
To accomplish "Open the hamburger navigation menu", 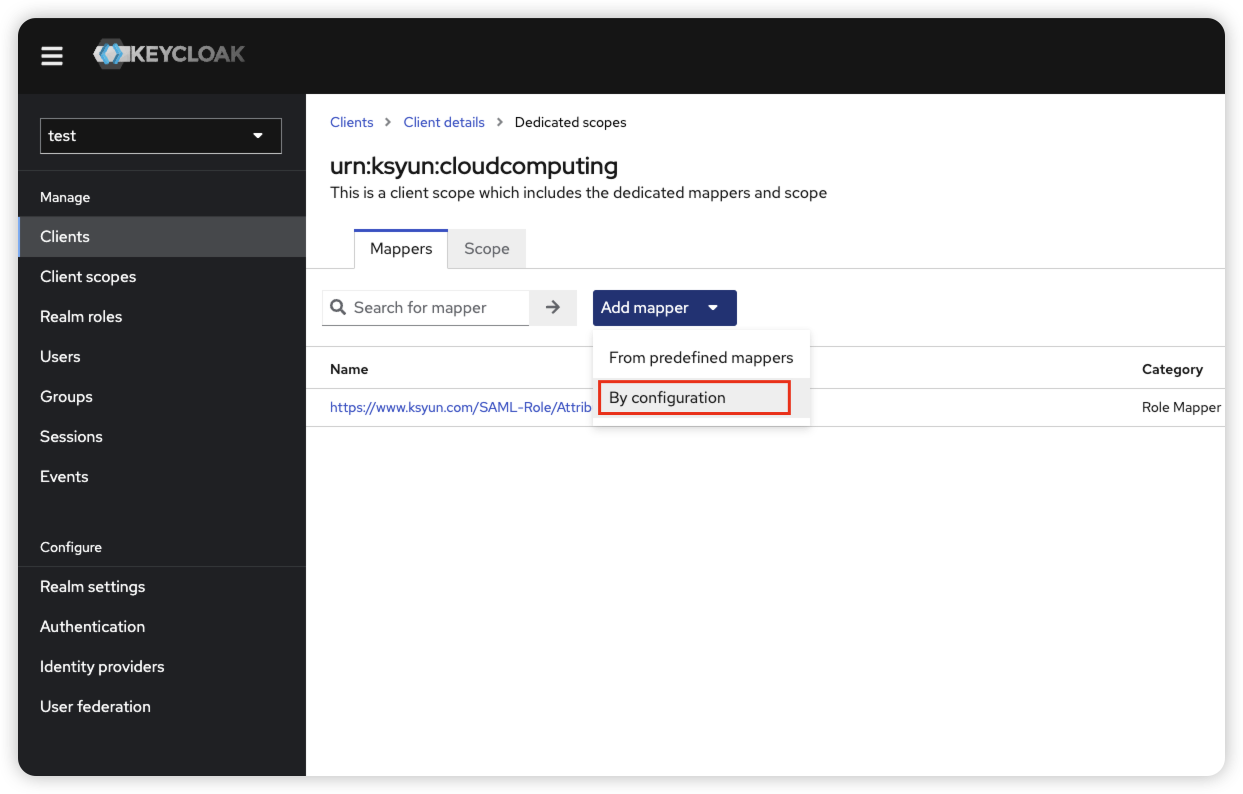I will 52,56.
